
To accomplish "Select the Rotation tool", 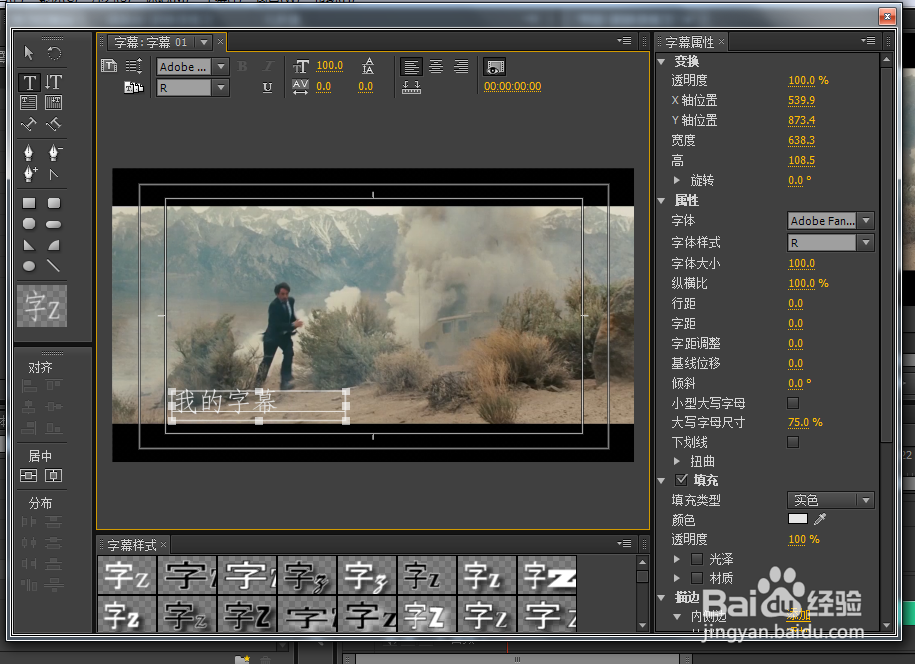I will tap(54, 53).
